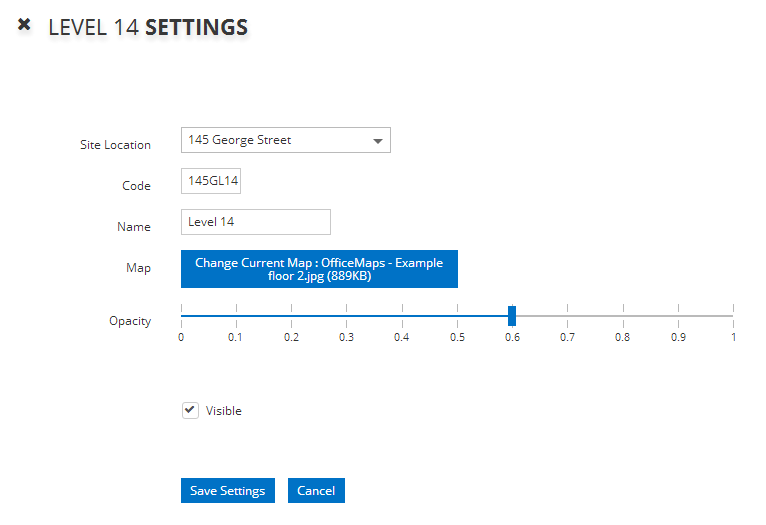The width and height of the screenshot is (766, 525).
Task: Set opacity slider to 0.1 mark
Action: click(236, 316)
